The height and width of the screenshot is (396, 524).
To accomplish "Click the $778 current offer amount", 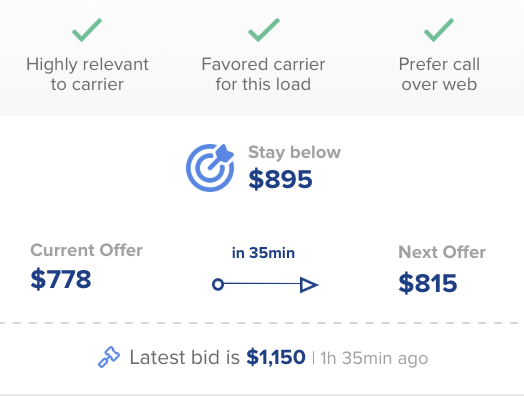I will coord(60,279).
